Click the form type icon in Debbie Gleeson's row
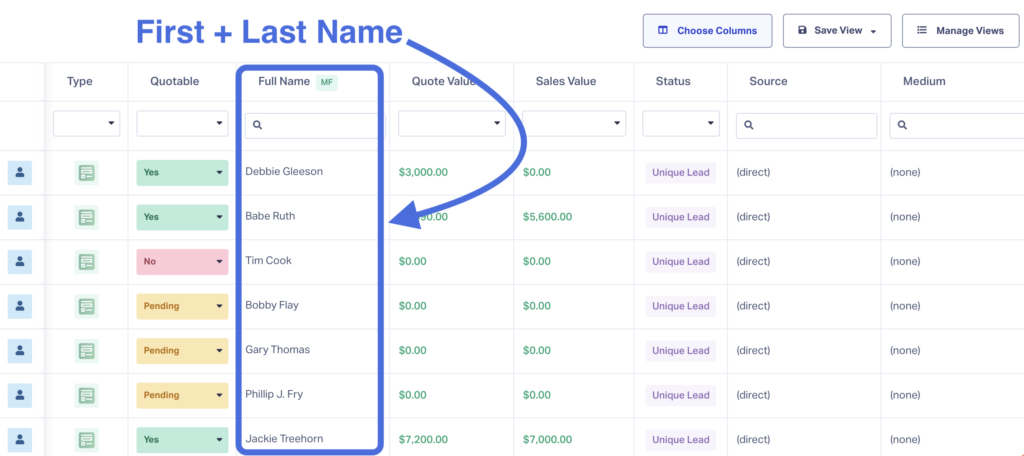 click(86, 172)
